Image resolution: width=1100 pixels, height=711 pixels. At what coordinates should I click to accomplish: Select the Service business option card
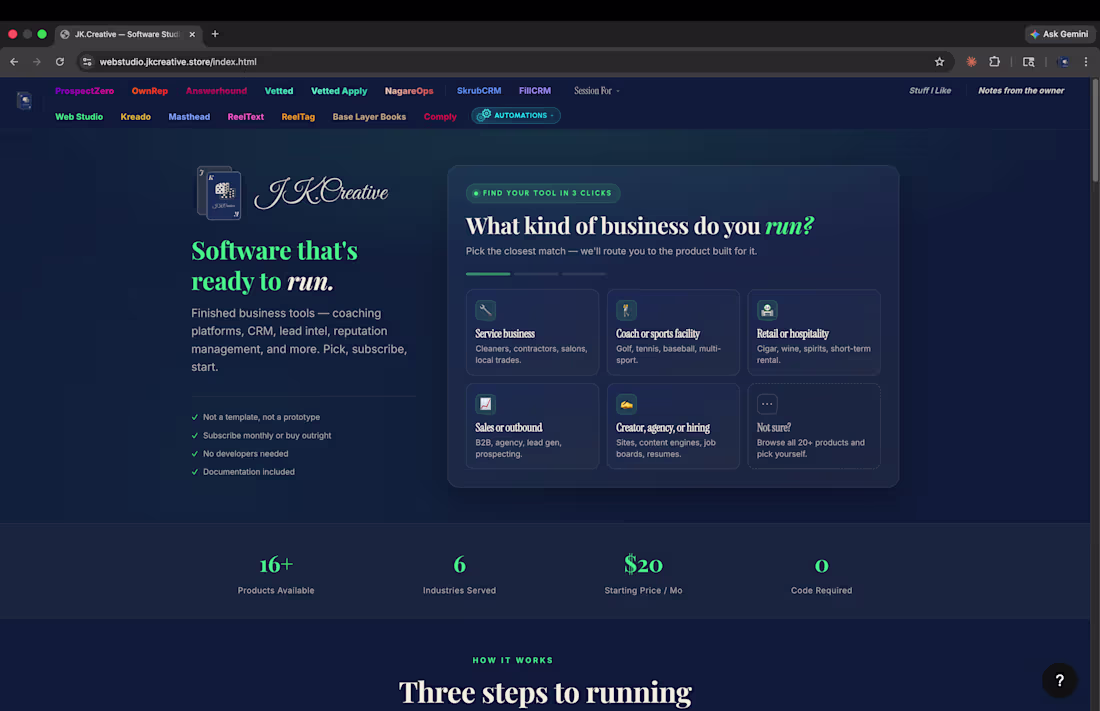tap(532, 332)
